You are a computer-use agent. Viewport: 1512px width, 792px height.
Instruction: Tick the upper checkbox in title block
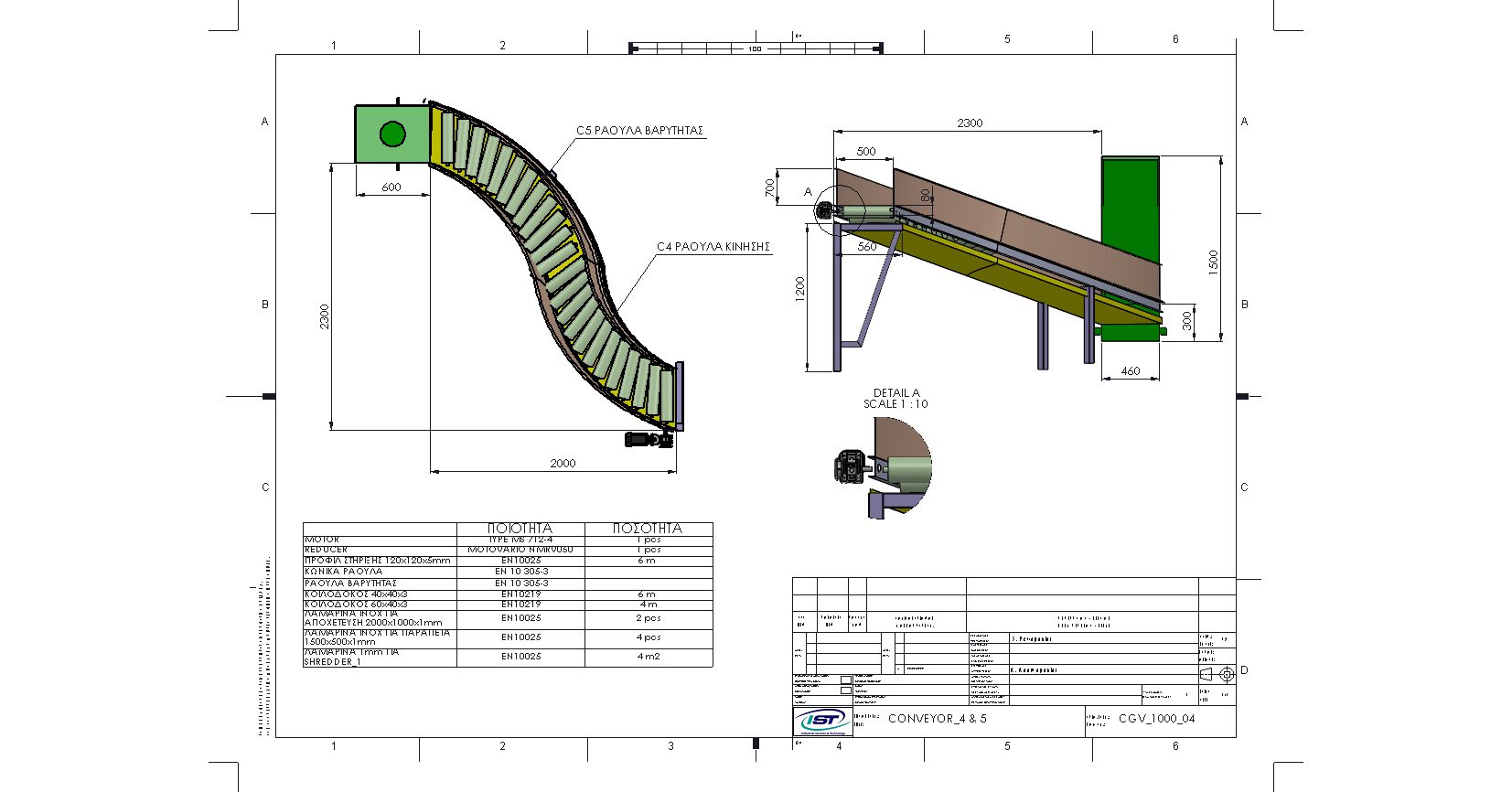[845, 680]
